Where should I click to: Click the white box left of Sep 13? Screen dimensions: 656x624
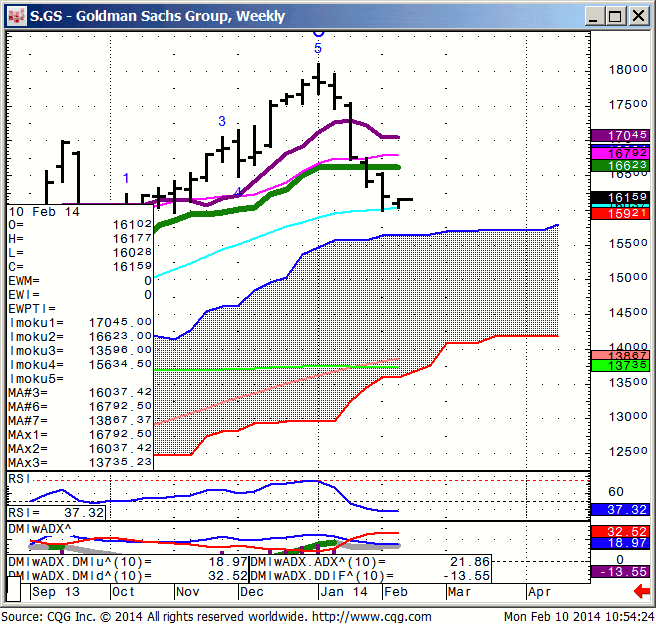tap(14, 588)
